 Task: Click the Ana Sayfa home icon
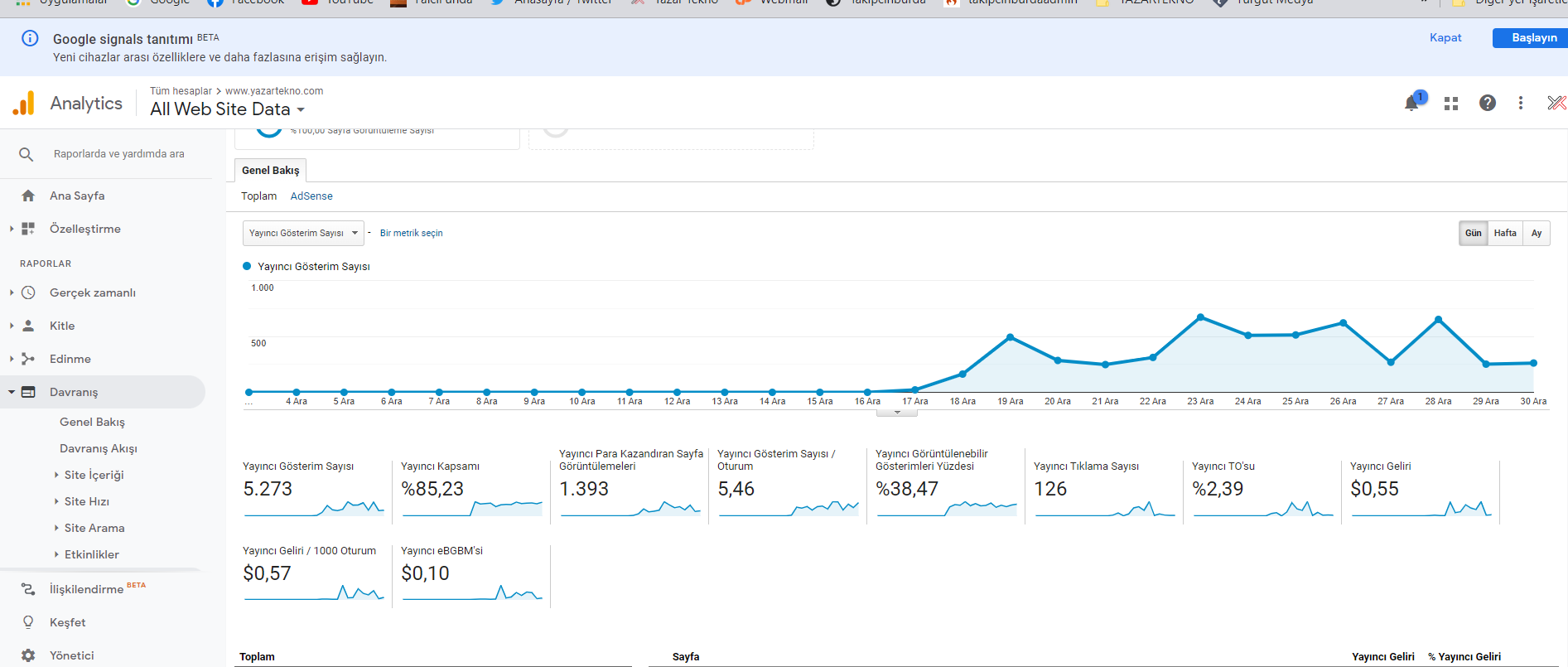pos(28,196)
